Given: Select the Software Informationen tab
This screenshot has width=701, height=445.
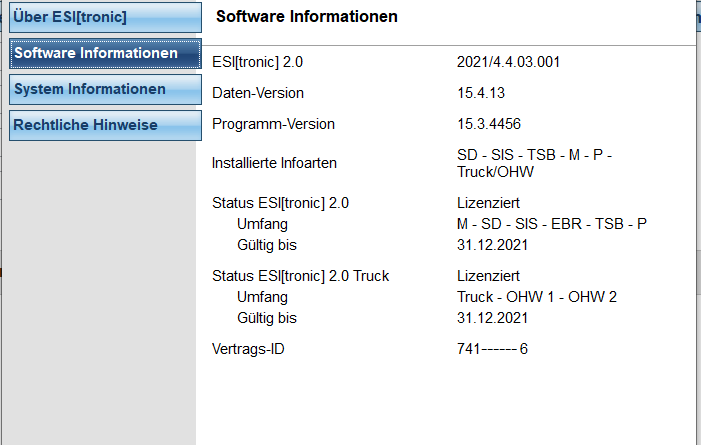Looking at the screenshot, I should tap(105, 53).
